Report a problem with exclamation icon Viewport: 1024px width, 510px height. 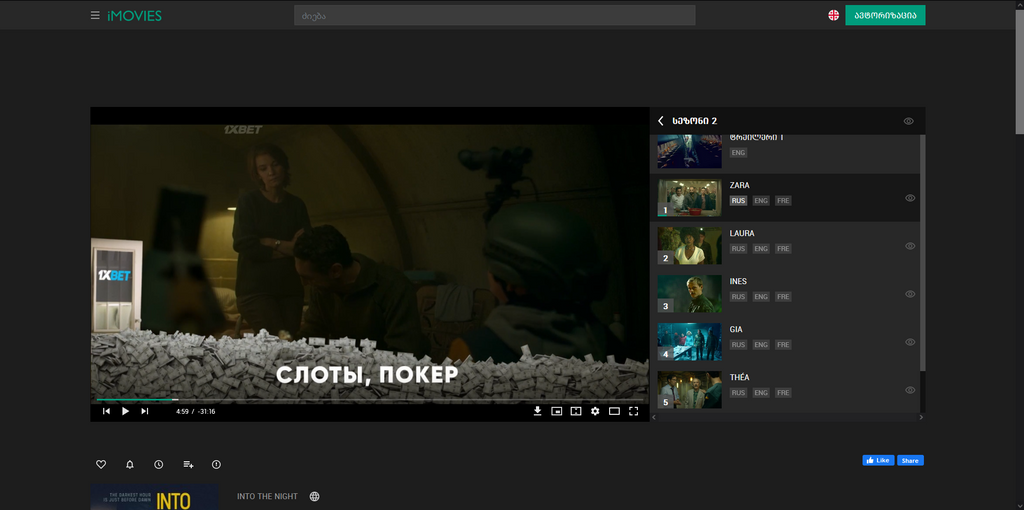click(x=216, y=464)
